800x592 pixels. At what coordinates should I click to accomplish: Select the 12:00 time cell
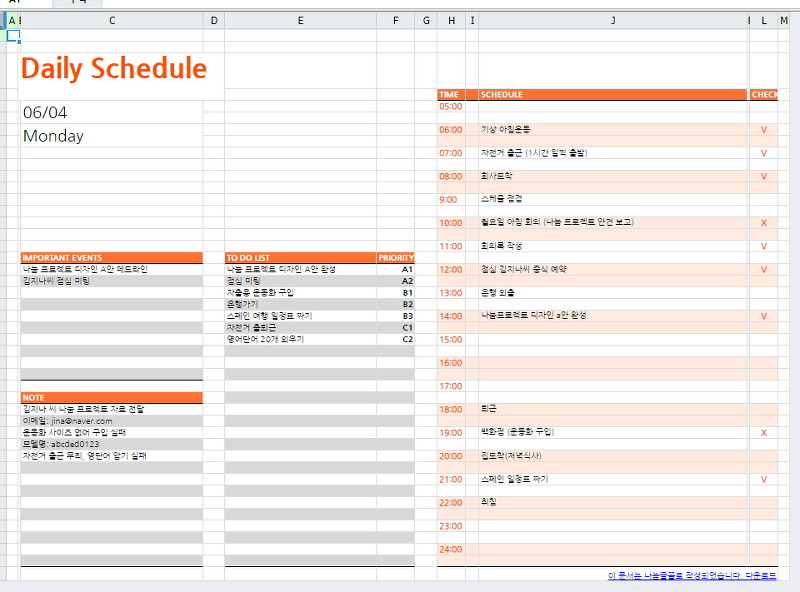click(x=452, y=269)
